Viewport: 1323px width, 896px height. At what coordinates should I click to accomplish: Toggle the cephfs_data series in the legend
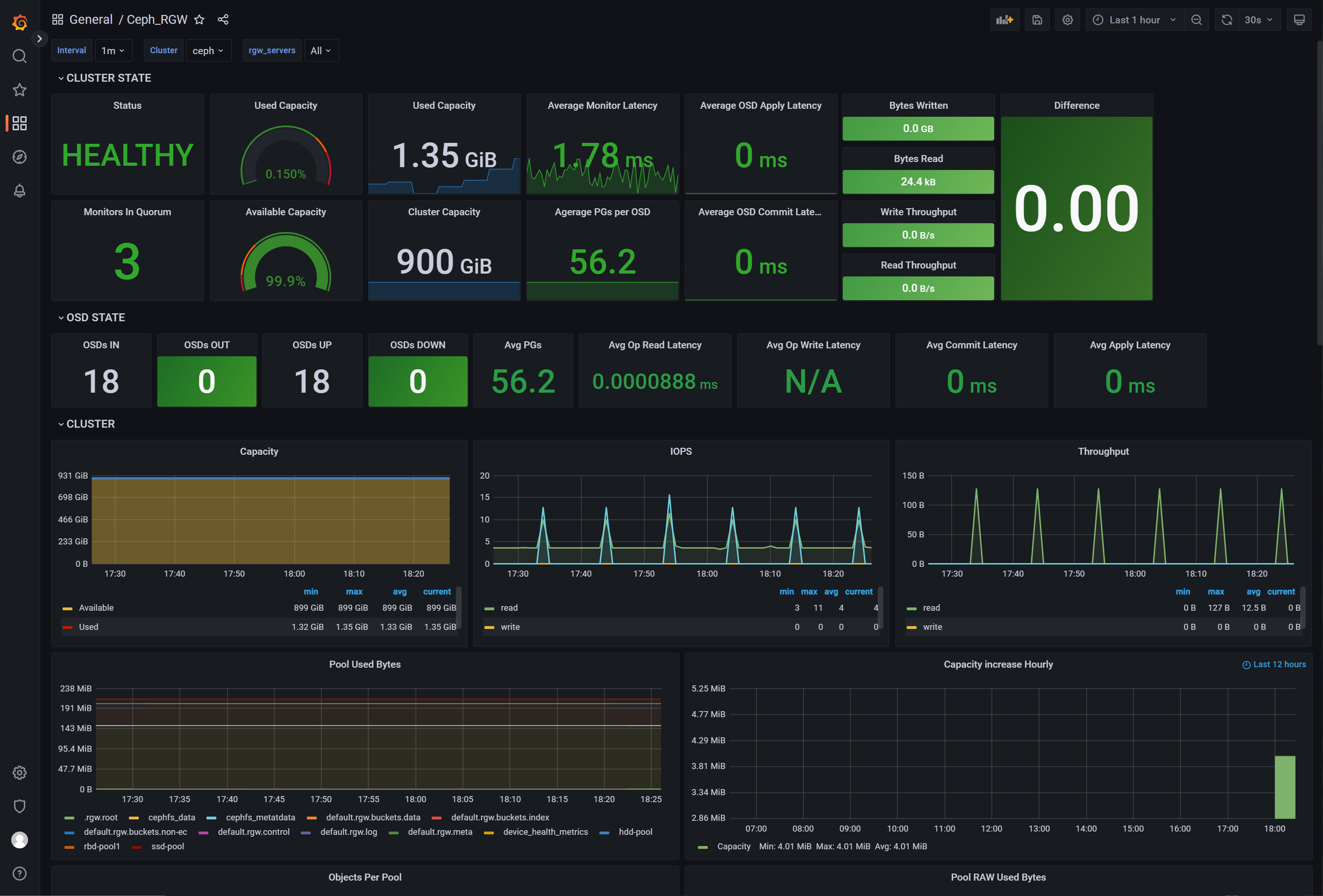(x=171, y=818)
